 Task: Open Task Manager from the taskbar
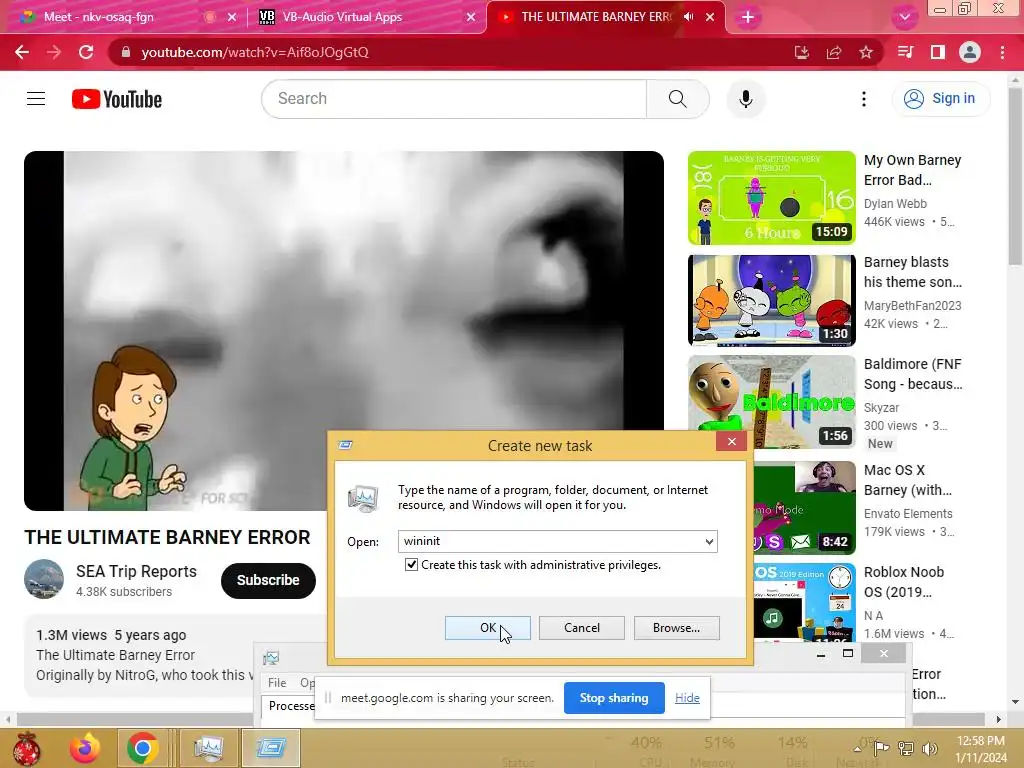(209, 748)
